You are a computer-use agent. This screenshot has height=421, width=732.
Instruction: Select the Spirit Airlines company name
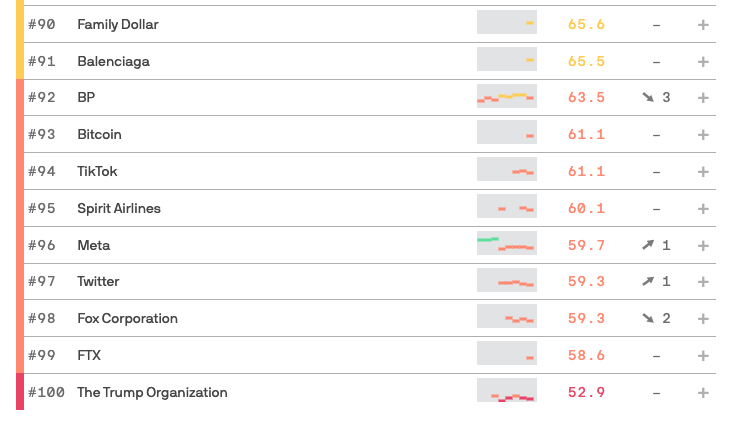(x=119, y=208)
